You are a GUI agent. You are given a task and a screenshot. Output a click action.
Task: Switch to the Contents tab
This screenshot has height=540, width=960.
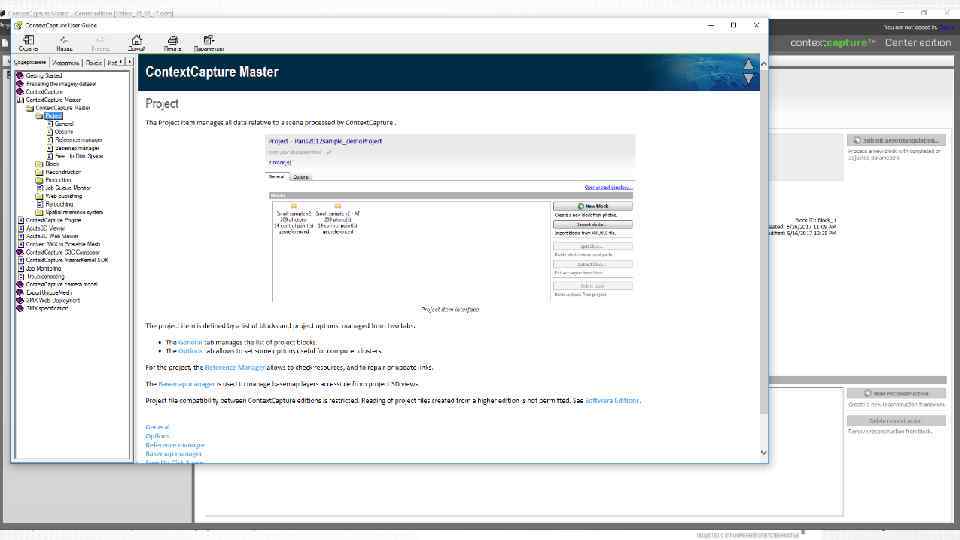(30, 62)
